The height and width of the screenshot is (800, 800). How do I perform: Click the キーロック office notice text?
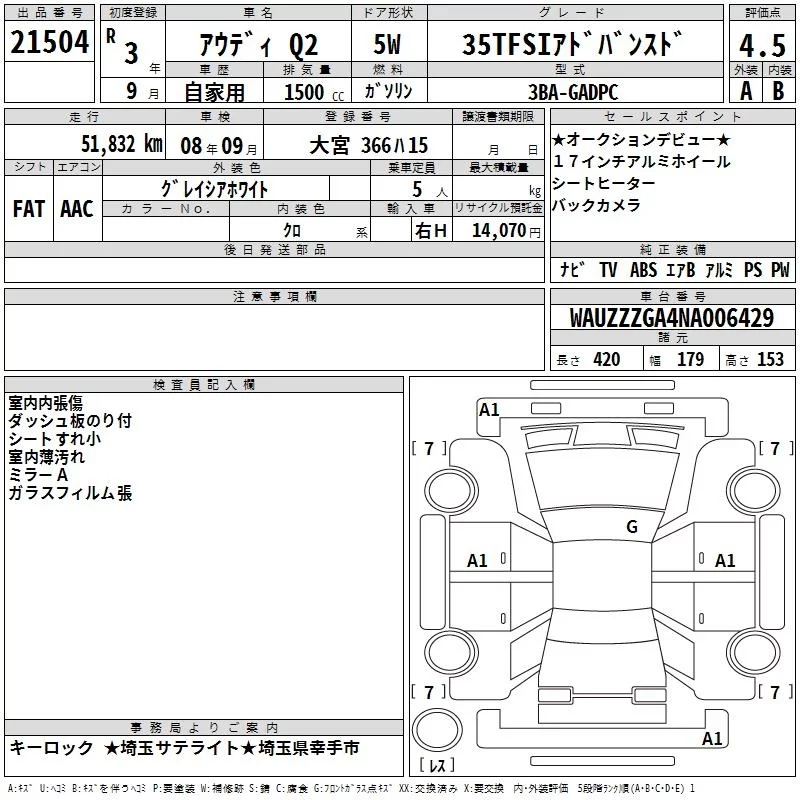coord(51,748)
